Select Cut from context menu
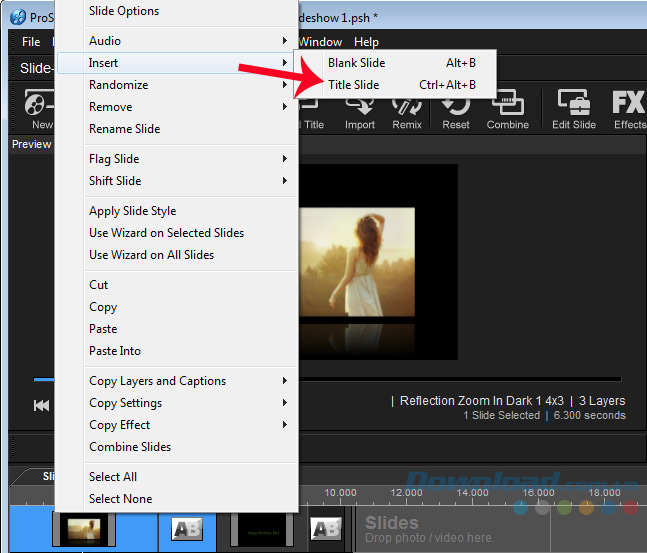 point(177,285)
